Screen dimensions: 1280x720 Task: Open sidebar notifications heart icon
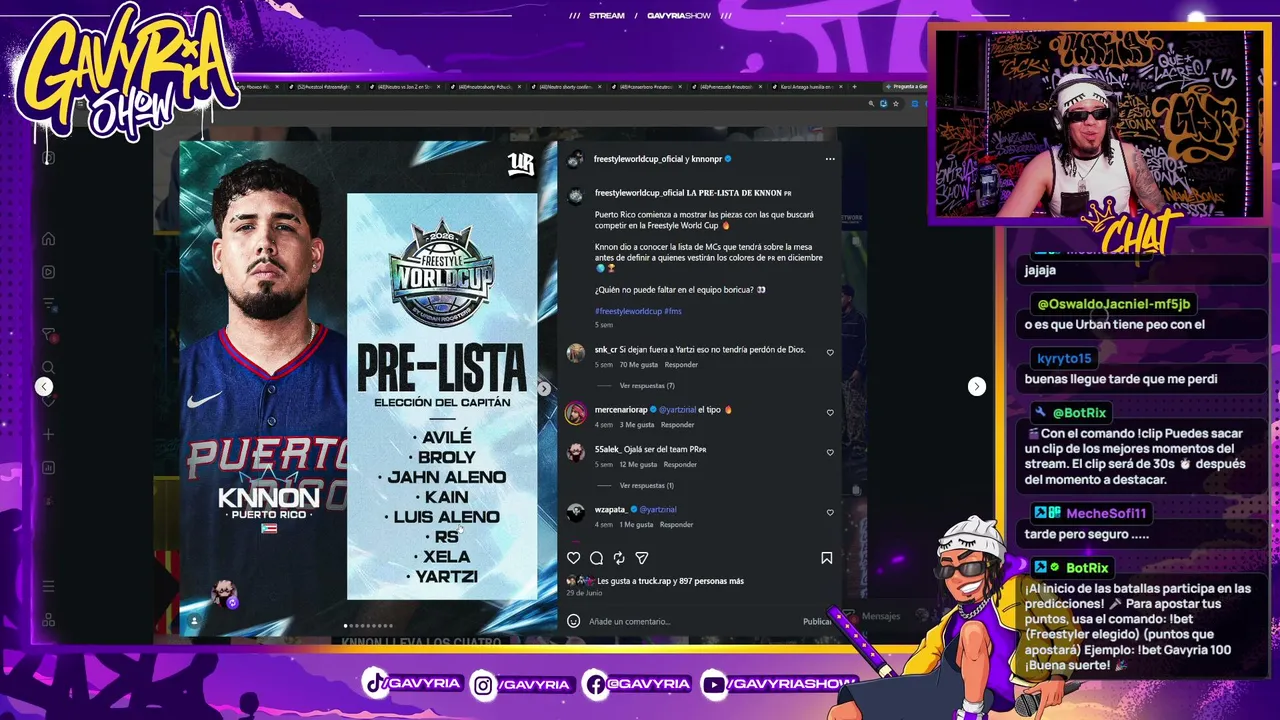click(48, 400)
